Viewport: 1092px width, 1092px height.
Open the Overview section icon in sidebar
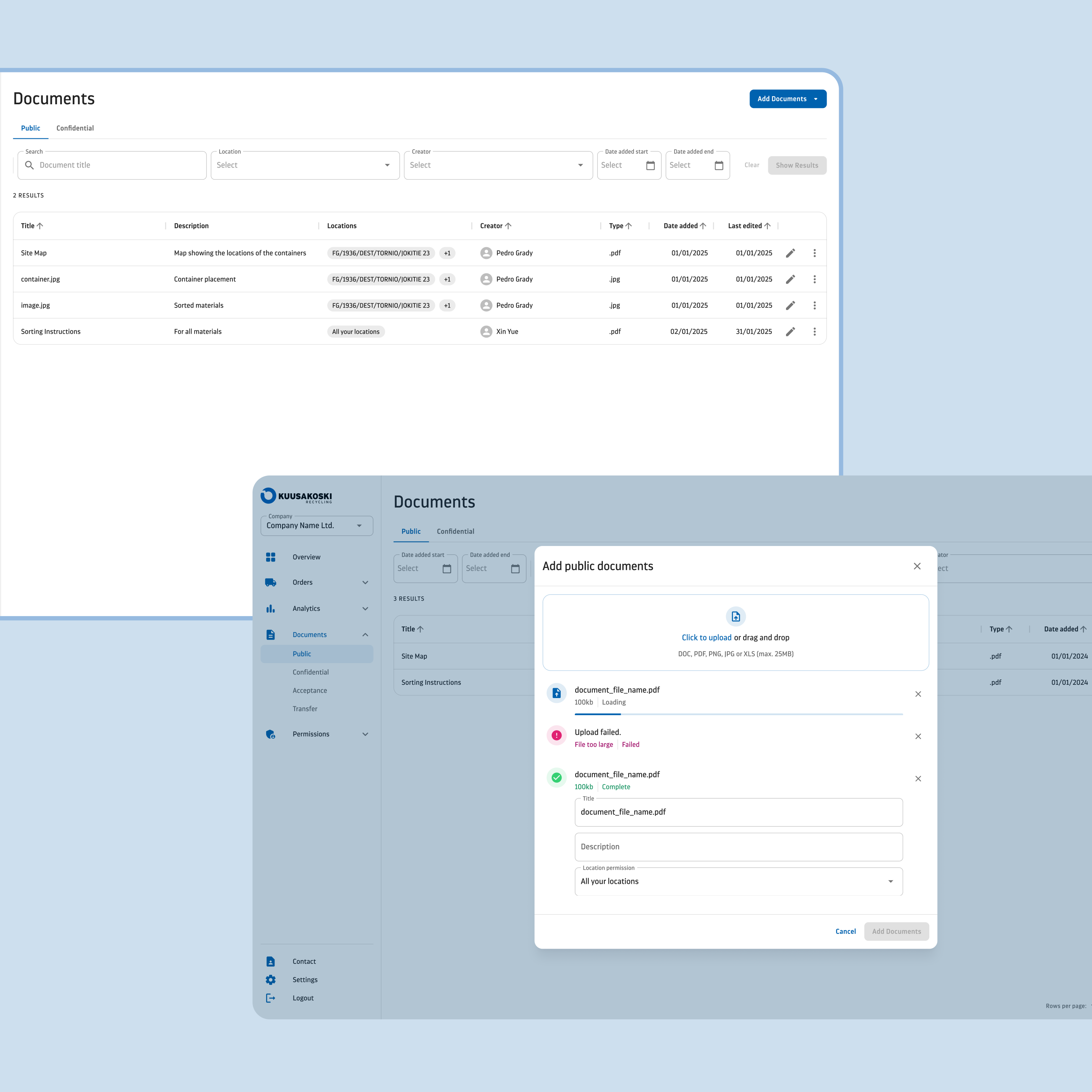(x=271, y=557)
